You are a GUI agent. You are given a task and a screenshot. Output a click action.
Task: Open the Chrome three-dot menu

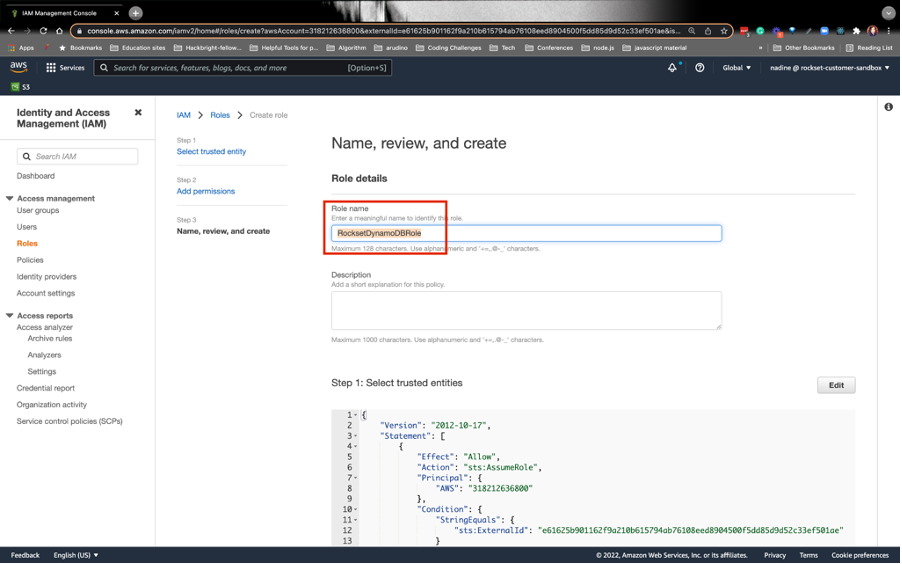click(889, 31)
